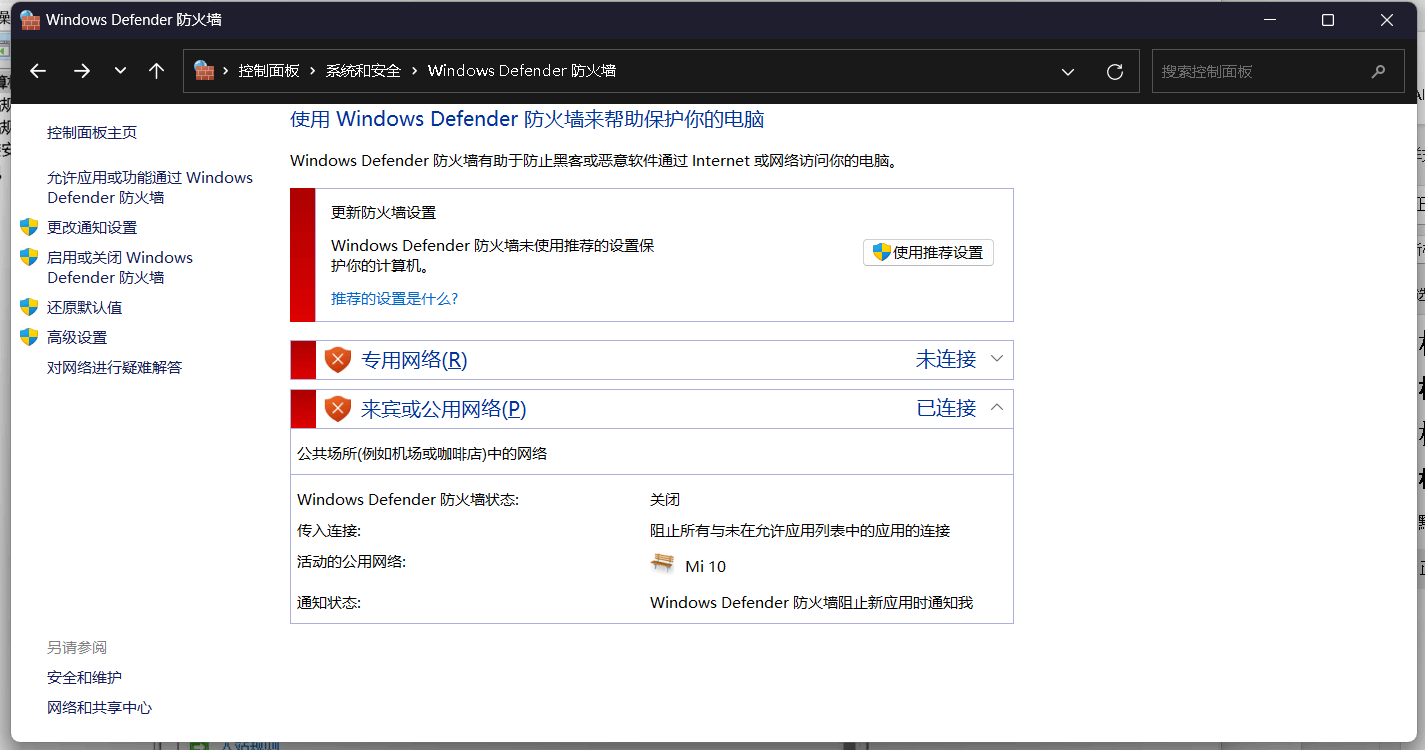Expand the 专用网络 section chevron
The height and width of the screenshot is (750, 1425).
tap(996, 359)
